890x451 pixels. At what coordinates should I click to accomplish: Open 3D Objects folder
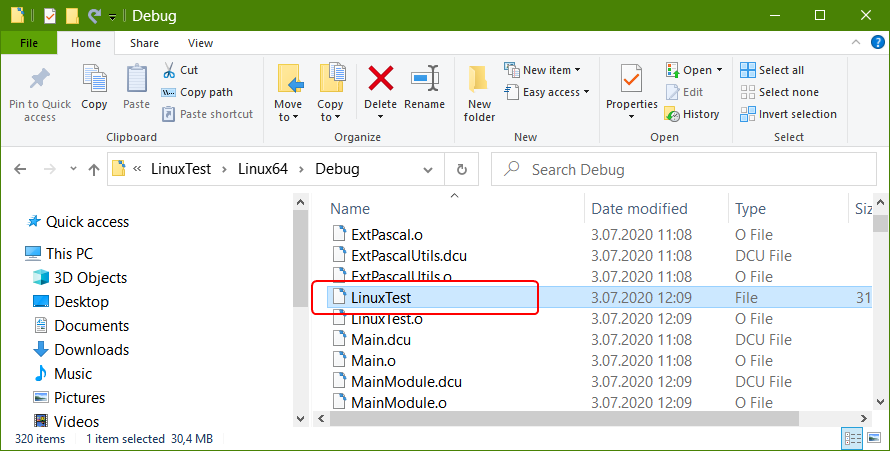[80, 277]
